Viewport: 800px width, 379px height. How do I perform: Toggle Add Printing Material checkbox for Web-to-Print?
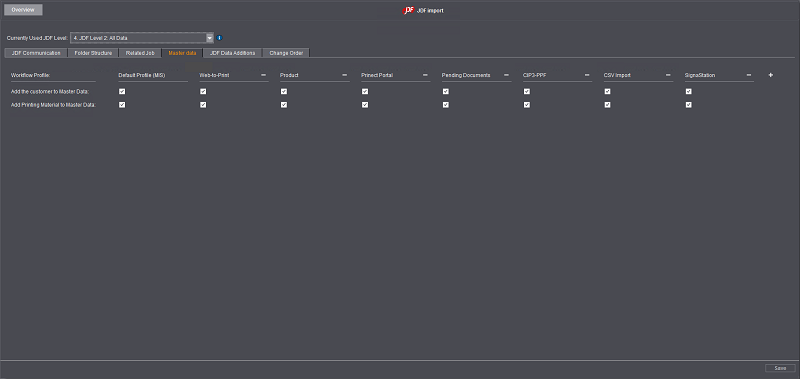[203, 105]
